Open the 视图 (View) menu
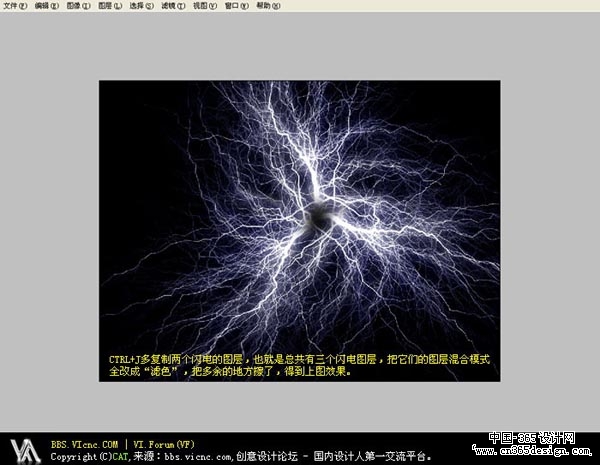Screen dimensions: 600x465 [x=205, y=6]
